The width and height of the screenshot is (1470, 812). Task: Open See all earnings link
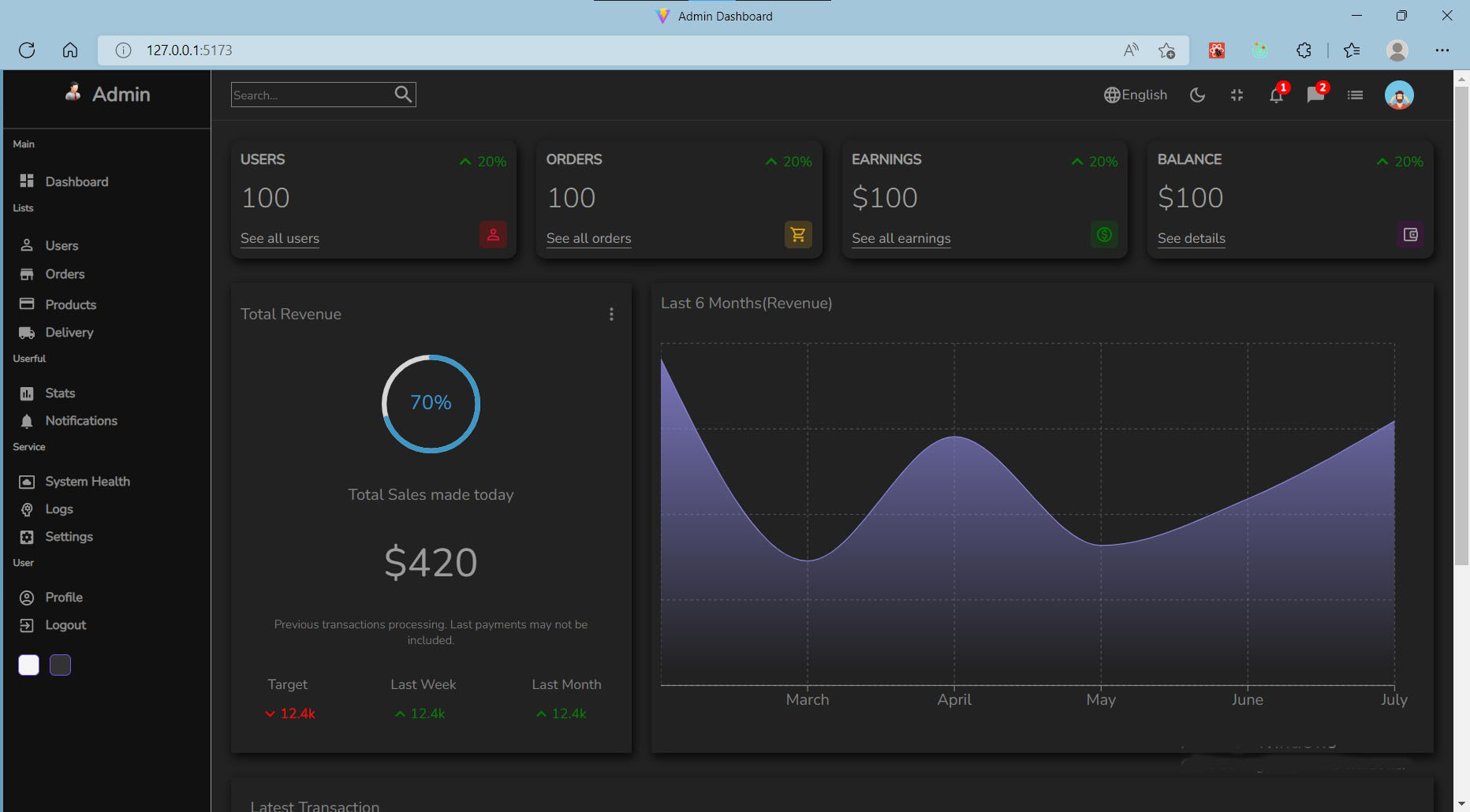901,238
